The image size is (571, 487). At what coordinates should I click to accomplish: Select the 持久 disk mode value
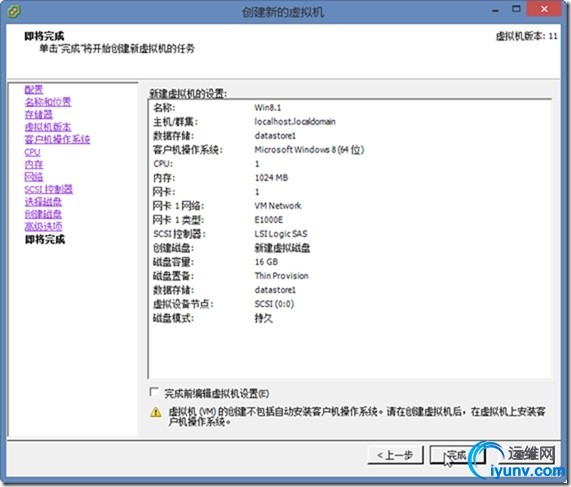pyautogui.click(x=264, y=318)
